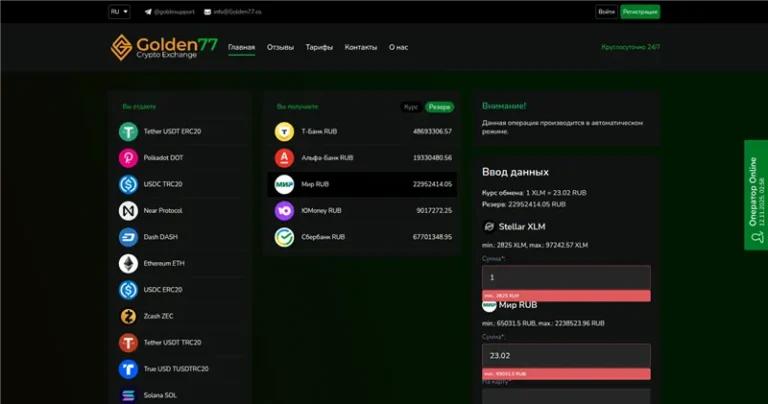This screenshot has height=404, width=768.
Task: Select the Polkadot DOT icon
Action: (x=128, y=158)
